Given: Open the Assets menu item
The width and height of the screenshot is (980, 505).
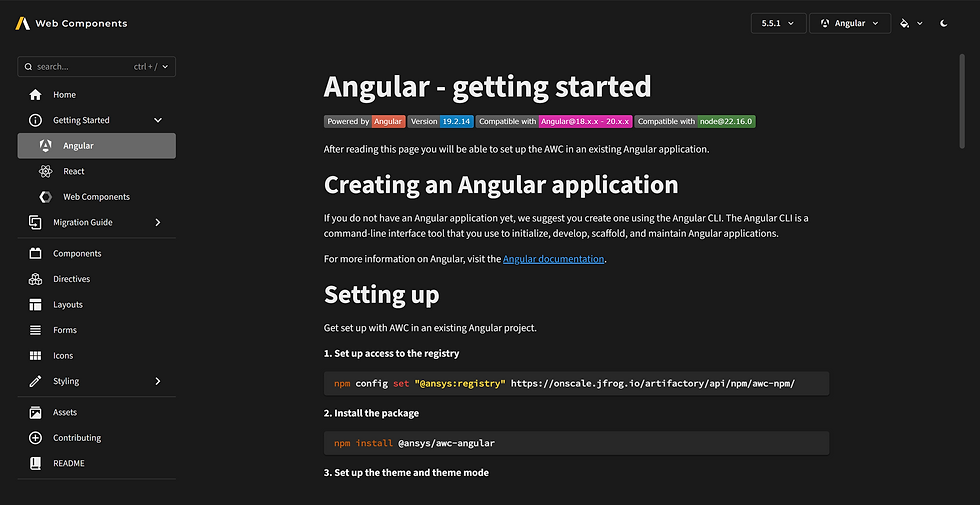Looking at the screenshot, I should point(96,412).
